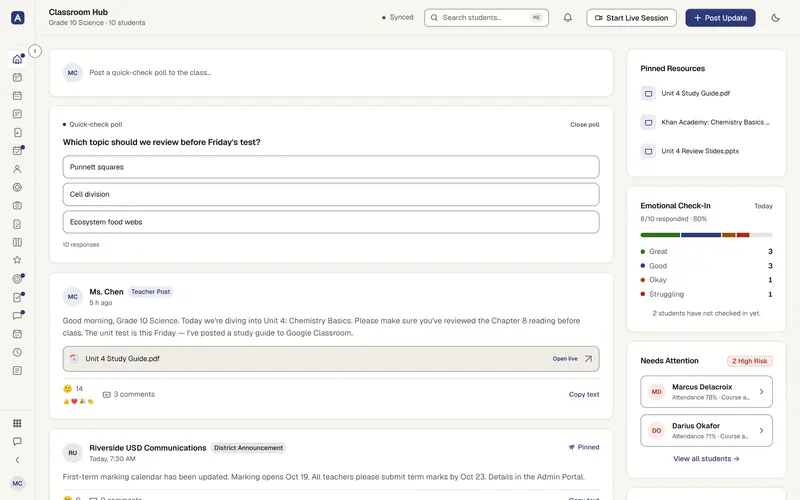The image size is (800, 500).
Task: Click the 'Synced' status indicator
Action: pos(398,17)
